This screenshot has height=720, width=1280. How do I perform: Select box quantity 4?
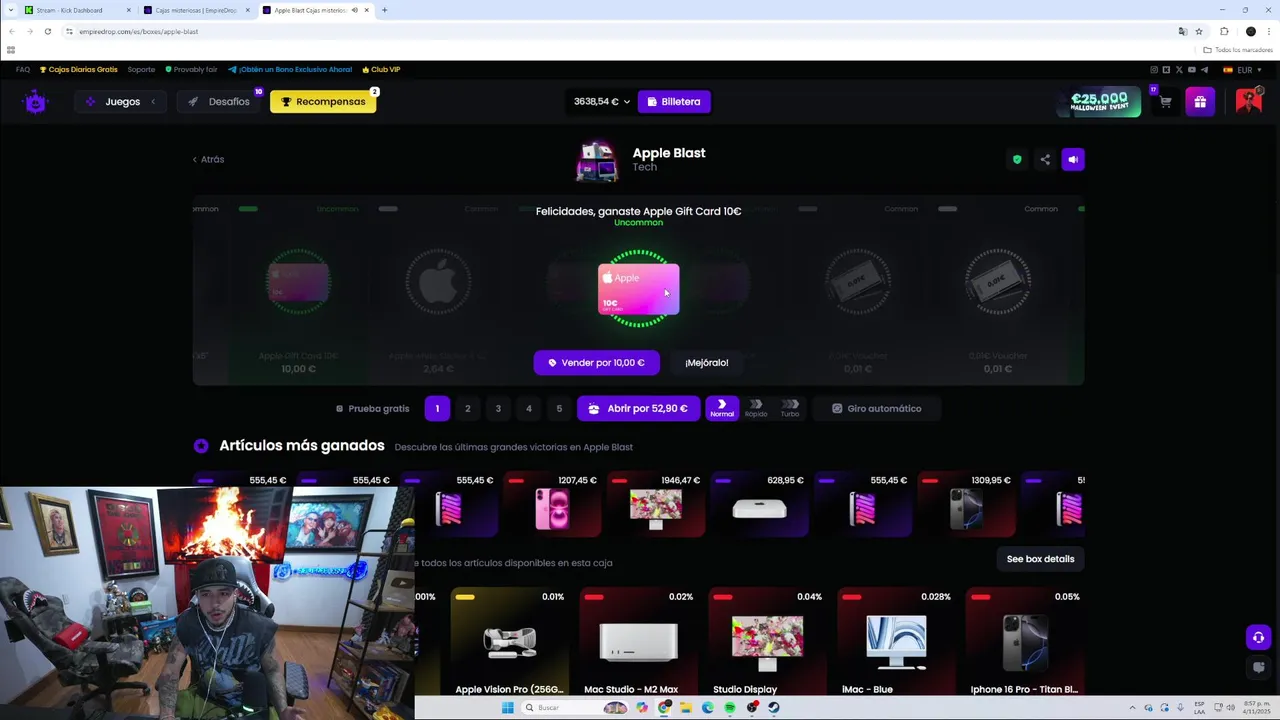[529, 408]
